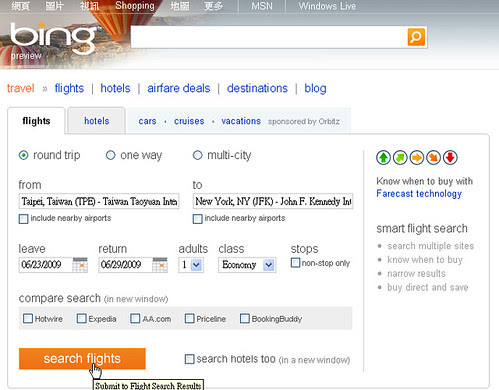This screenshot has width=499, height=390.
Task: Open the vacations tab link
Action: click(241, 121)
